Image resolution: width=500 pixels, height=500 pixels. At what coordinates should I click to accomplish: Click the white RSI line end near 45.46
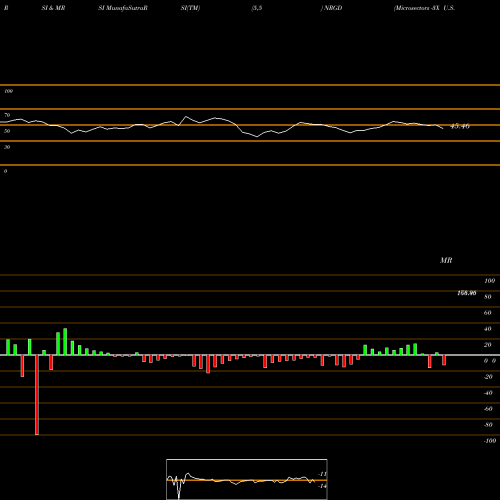click(443, 128)
